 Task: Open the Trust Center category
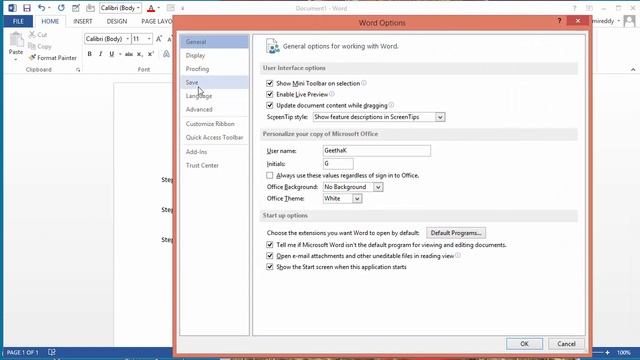click(x=214, y=165)
